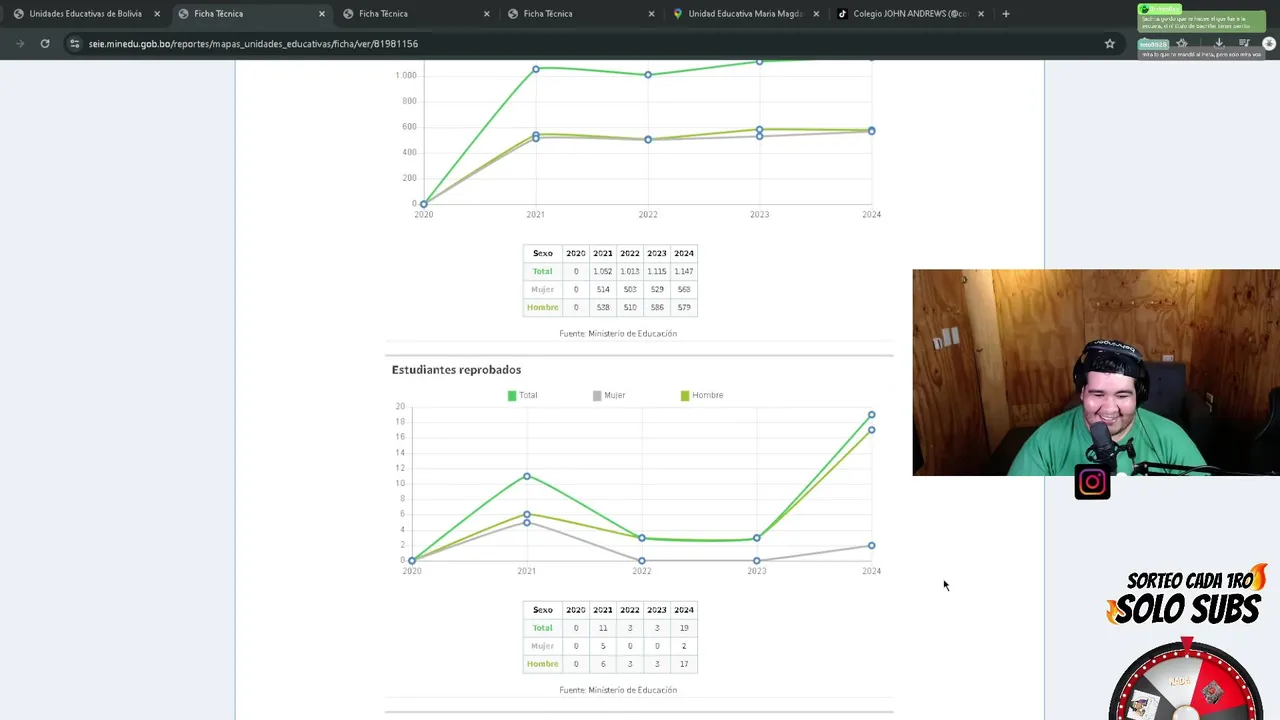Click Total 2022 point in upper chart
The height and width of the screenshot is (720, 1280).
[x=648, y=74]
